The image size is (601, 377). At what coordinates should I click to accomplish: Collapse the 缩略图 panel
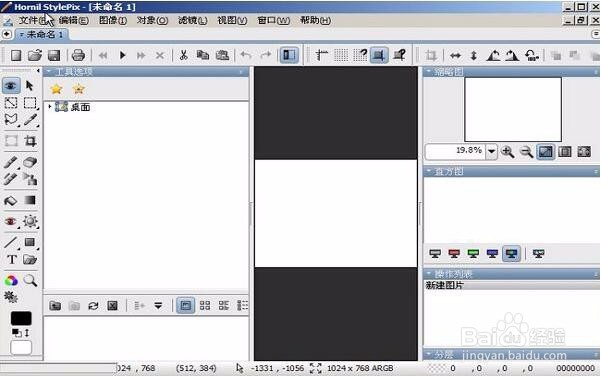(x=428, y=72)
